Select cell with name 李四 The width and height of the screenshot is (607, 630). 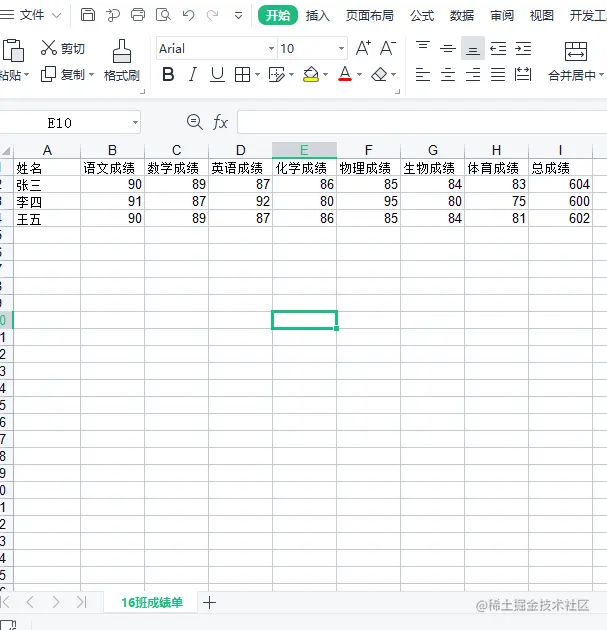47,201
